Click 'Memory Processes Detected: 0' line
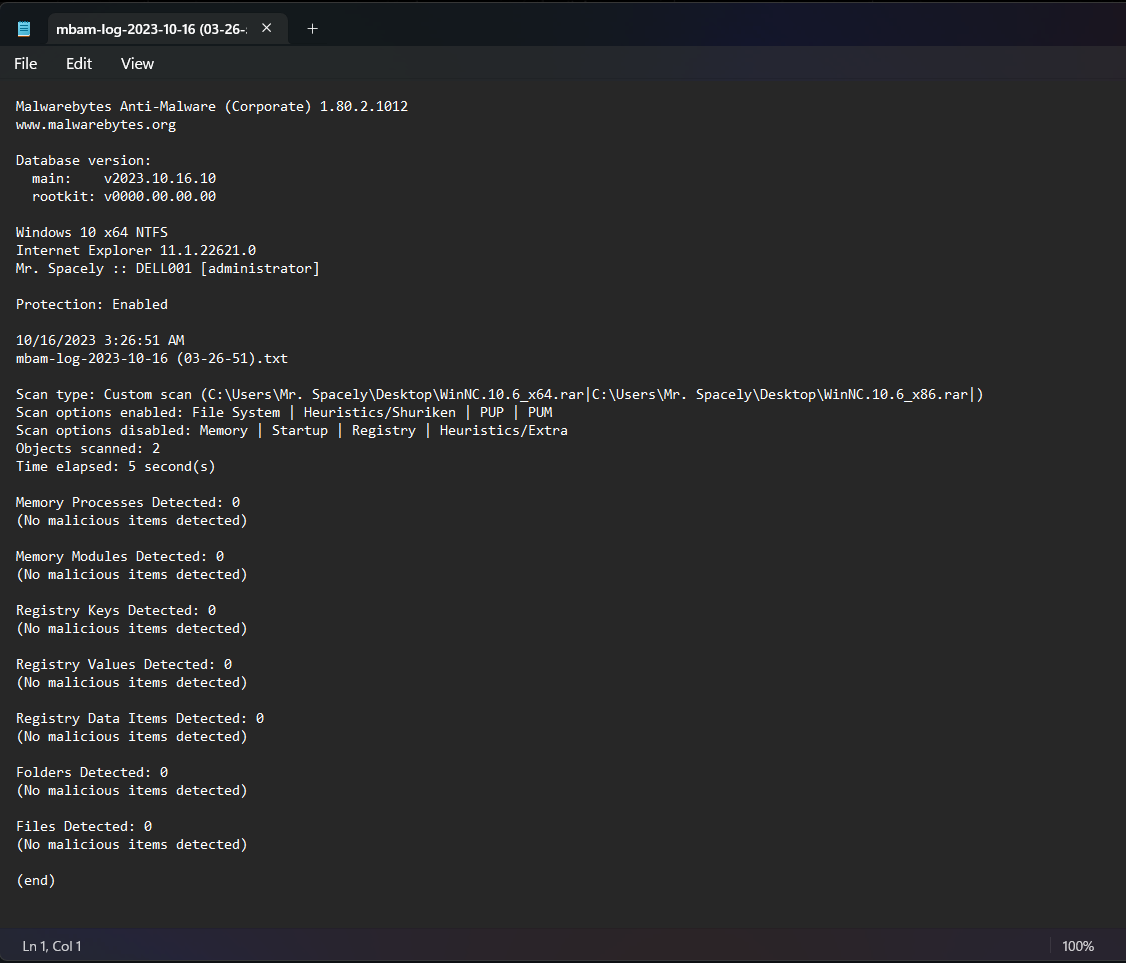This screenshot has width=1126, height=963. [128, 503]
